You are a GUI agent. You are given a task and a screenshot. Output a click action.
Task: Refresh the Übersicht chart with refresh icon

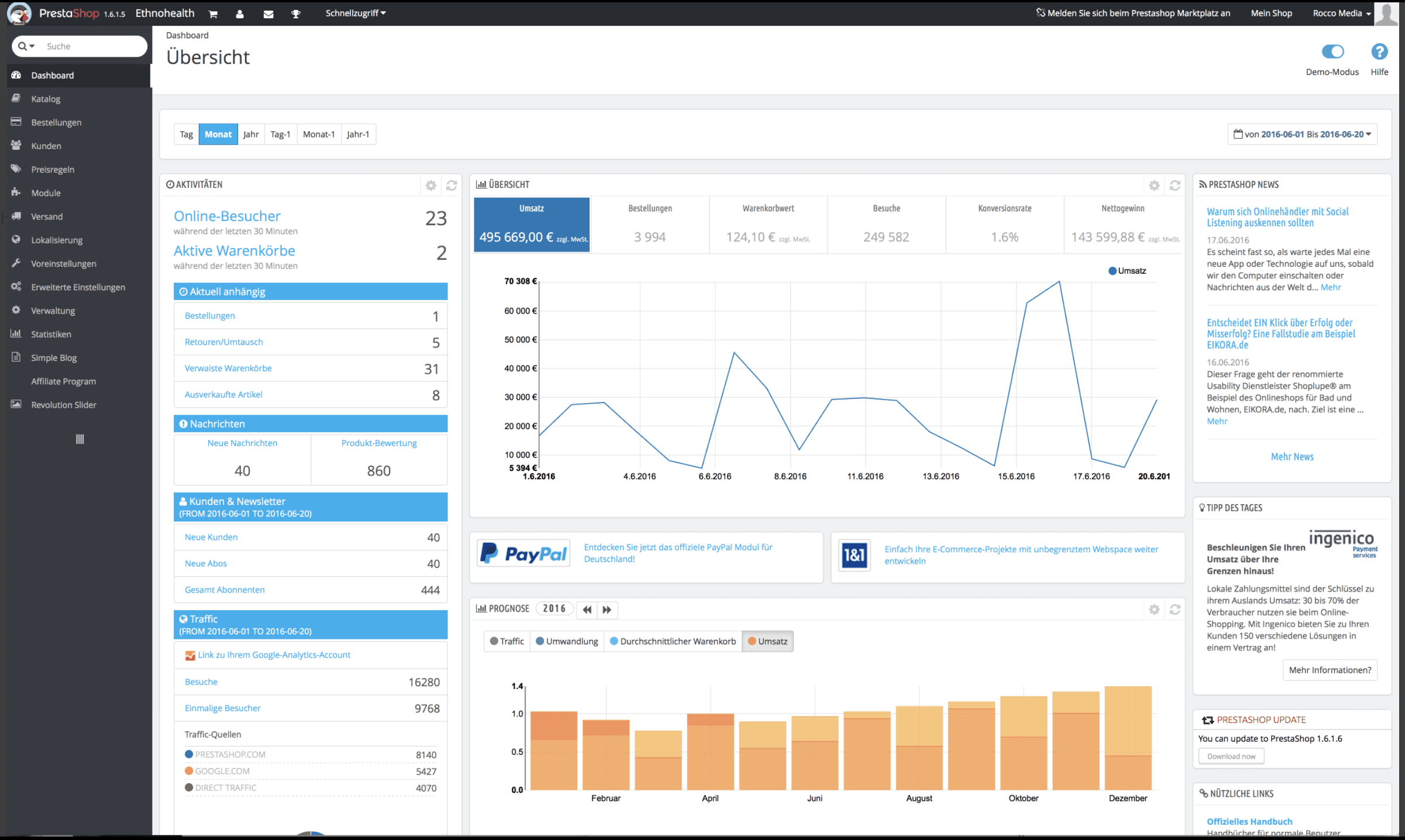pos(1175,185)
